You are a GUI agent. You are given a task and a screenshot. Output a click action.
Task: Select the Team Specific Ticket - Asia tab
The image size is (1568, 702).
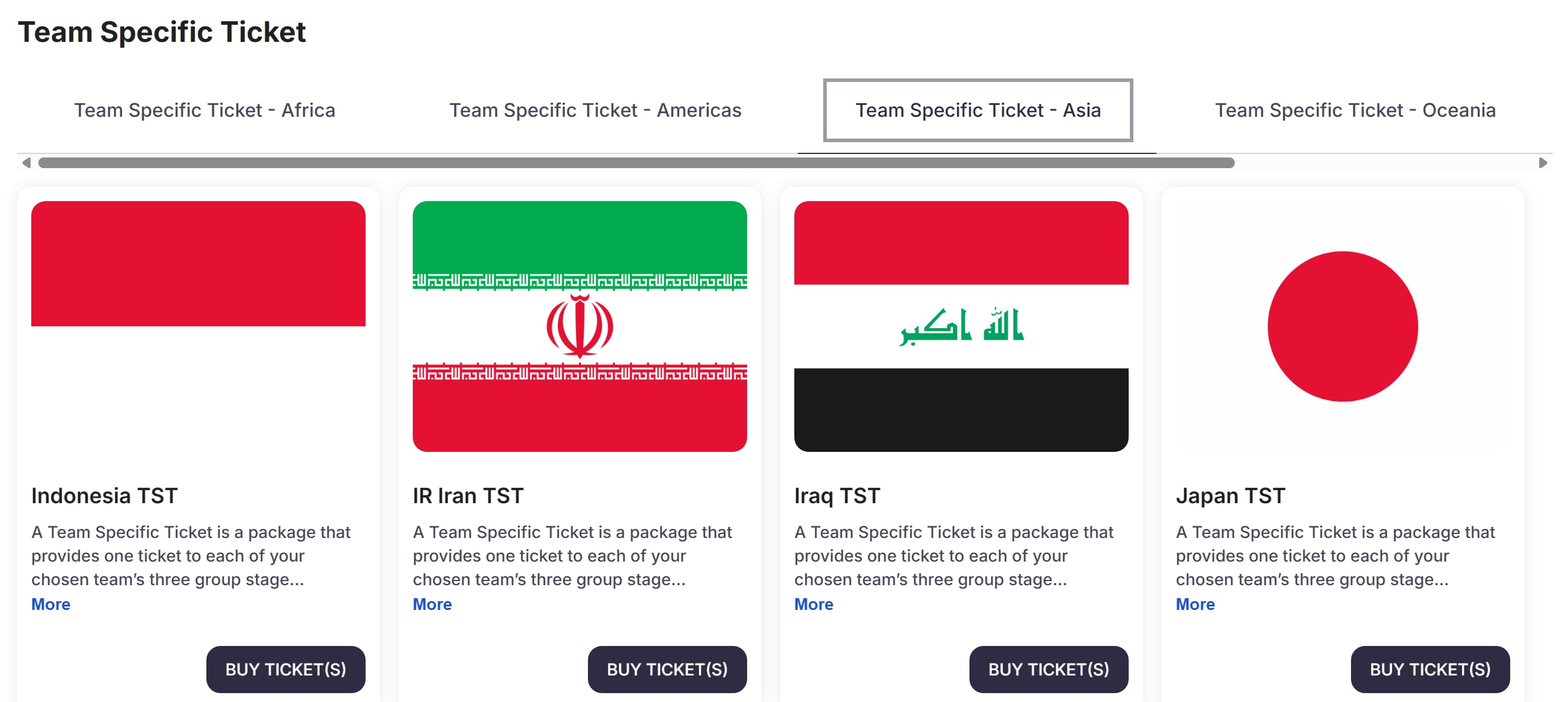(x=978, y=110)
